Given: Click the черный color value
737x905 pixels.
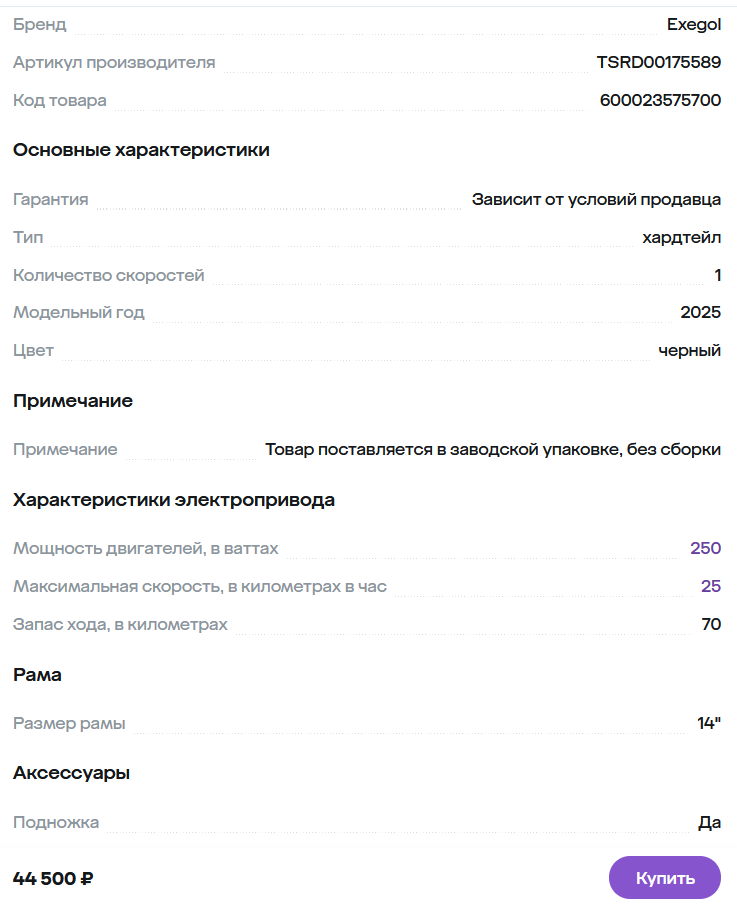Looking at the screenshot, I should pyautogui.click(x=689, y=350).
